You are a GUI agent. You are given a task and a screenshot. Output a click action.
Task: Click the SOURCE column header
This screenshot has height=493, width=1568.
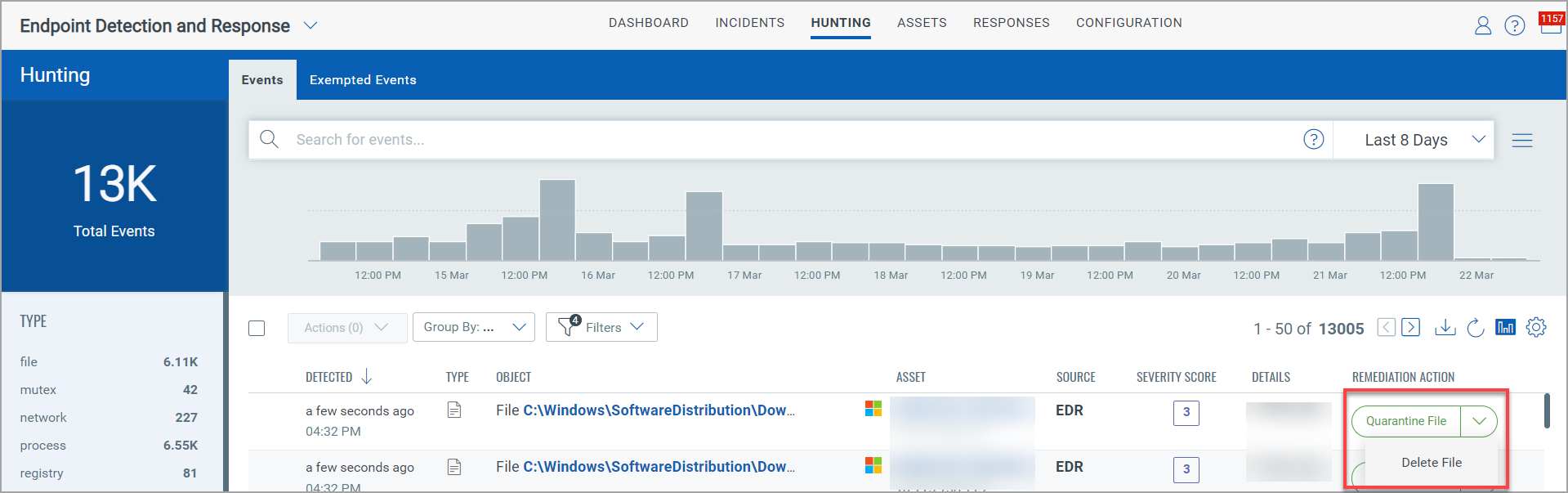[1075, 377]
